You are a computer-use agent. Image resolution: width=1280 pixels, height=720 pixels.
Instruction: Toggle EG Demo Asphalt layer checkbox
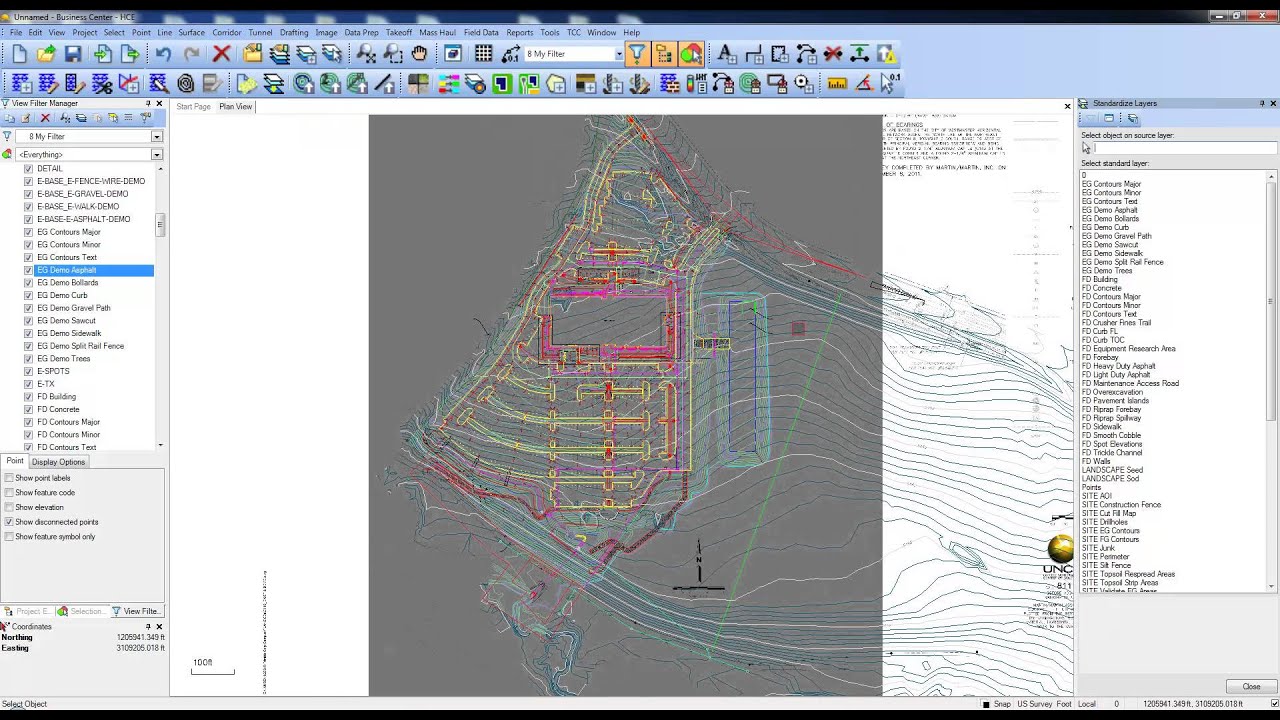[28, 270]
